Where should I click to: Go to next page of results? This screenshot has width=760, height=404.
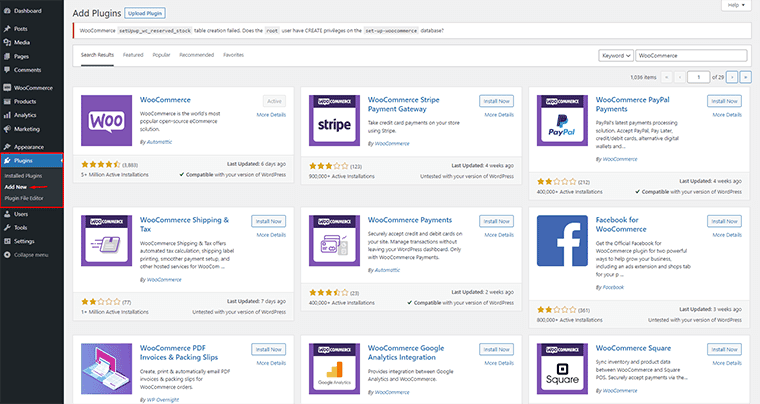click(x=732, y=77)
